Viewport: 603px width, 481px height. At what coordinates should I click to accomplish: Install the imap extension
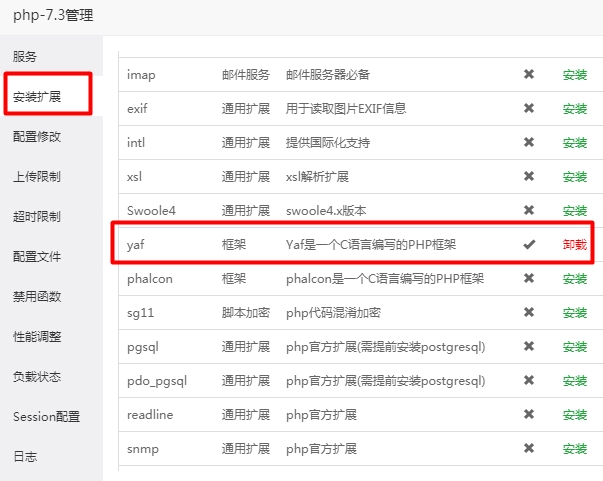point(575,75)
